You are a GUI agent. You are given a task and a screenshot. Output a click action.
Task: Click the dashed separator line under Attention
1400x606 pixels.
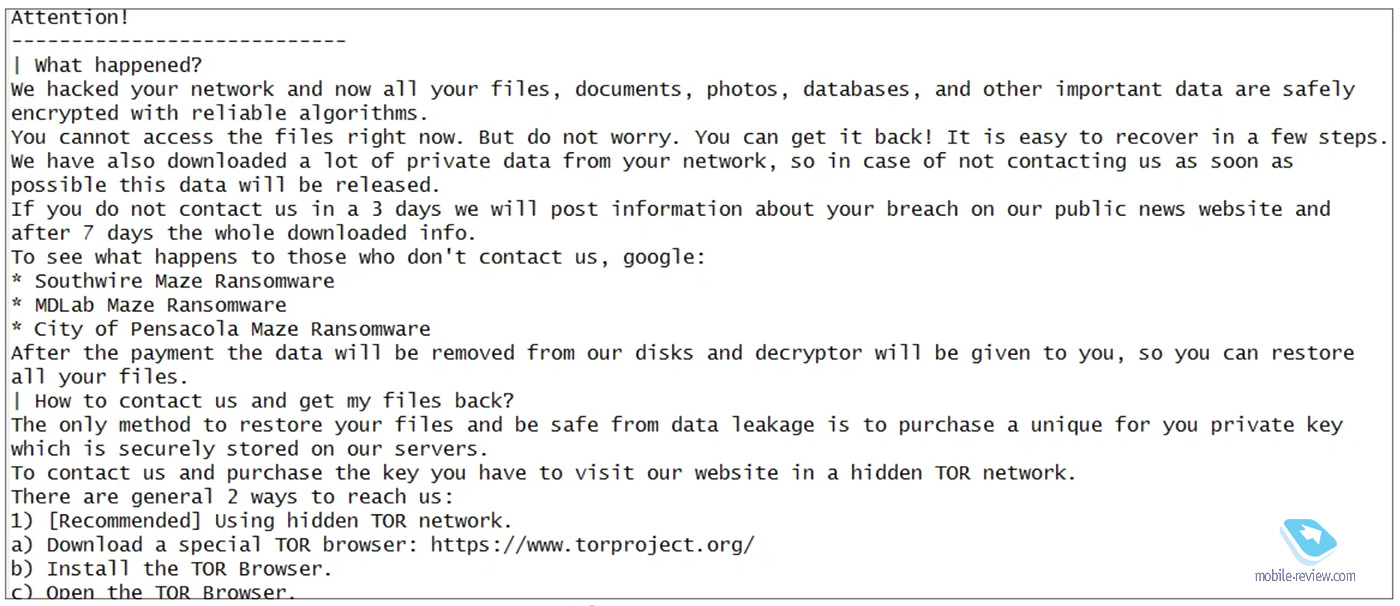[x=178, y=42]
